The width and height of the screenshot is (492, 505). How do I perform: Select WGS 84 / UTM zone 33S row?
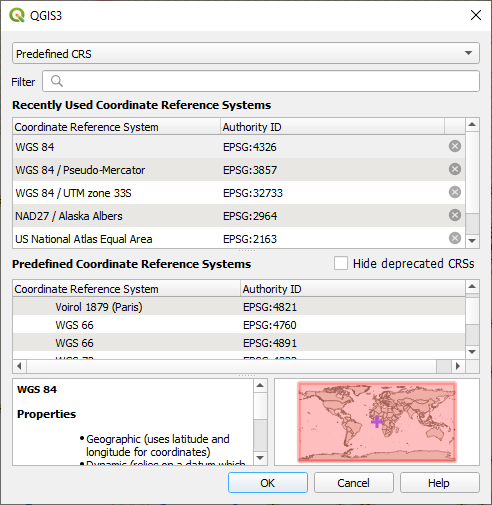pos(239,193)
